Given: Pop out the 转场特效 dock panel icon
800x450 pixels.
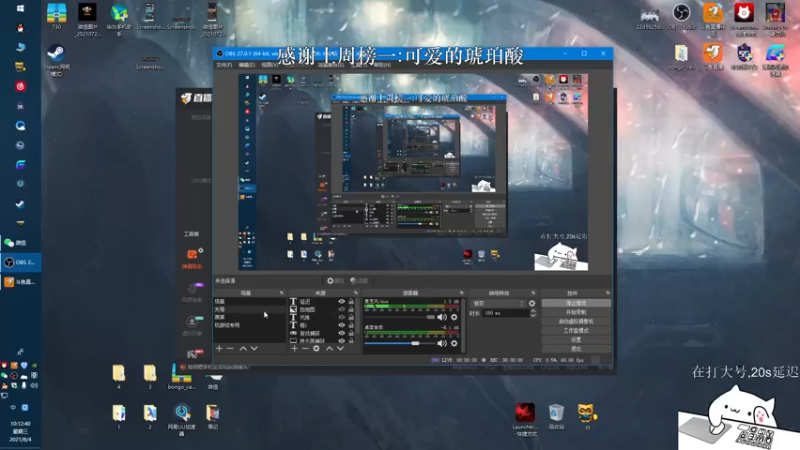Looking at the screenshot, I should tap(533, 293).
